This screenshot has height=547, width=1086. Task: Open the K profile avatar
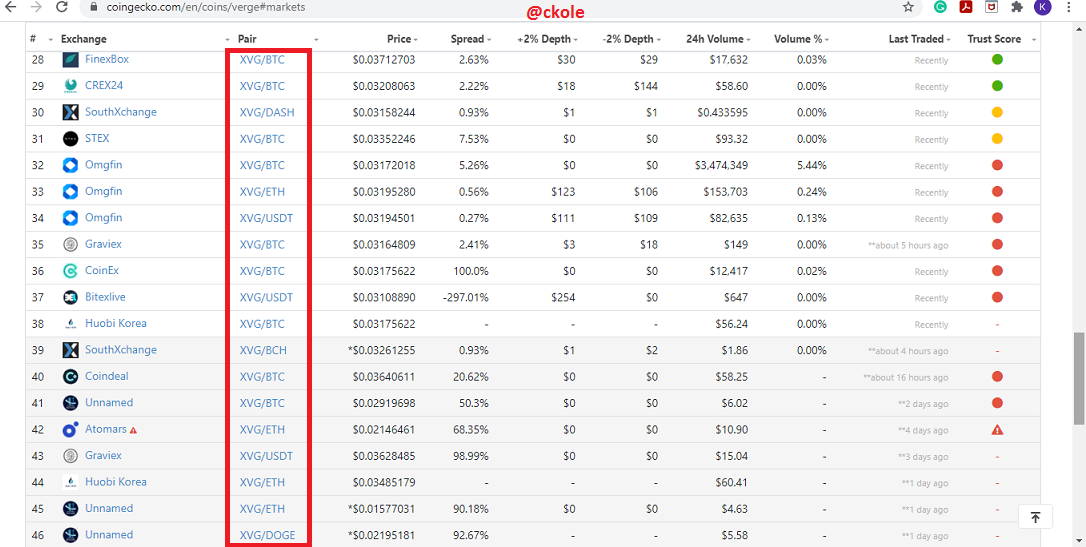pyautogui.click(x=1042, y=7)
